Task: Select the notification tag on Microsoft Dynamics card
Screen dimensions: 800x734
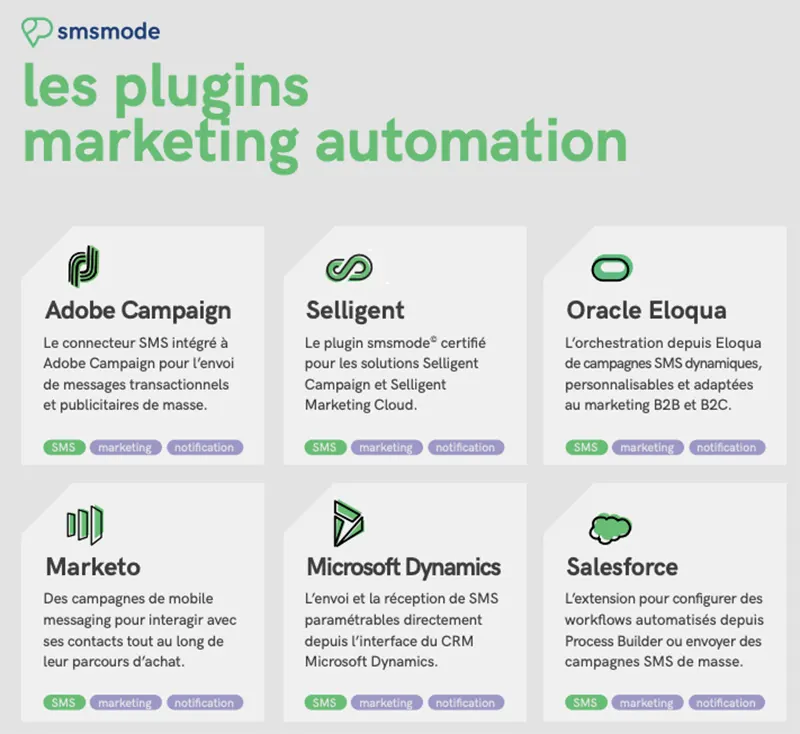Action: 466,702
